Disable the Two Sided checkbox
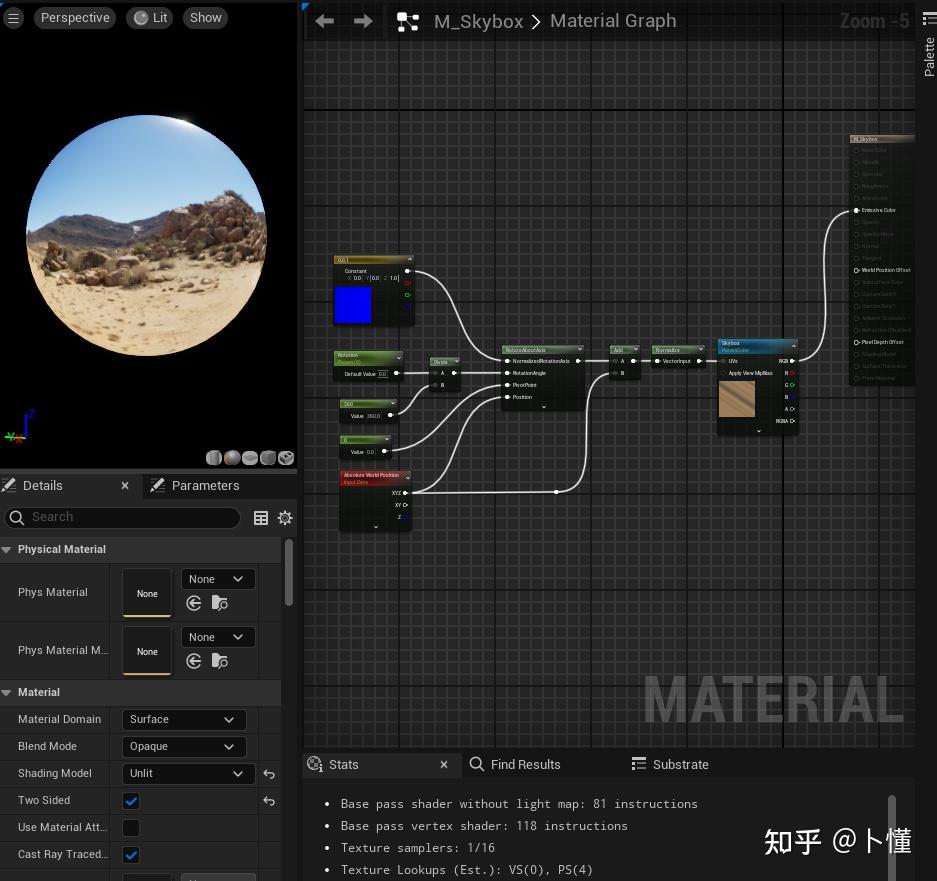Image resolution: width=937 pixels, height=881 pixels. point(131,800)
